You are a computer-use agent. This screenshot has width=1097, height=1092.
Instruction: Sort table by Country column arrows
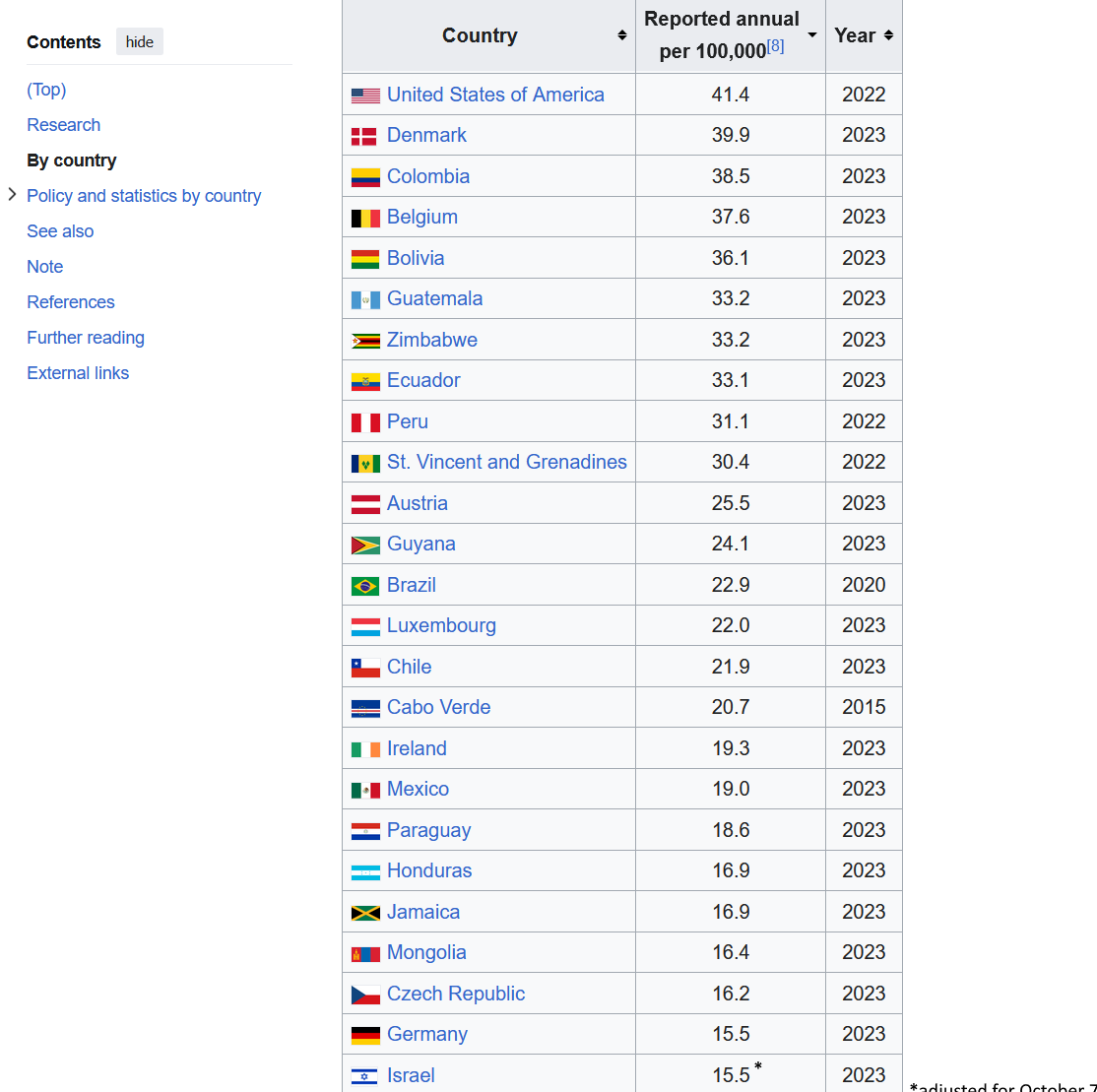click(x=621, y=35)
